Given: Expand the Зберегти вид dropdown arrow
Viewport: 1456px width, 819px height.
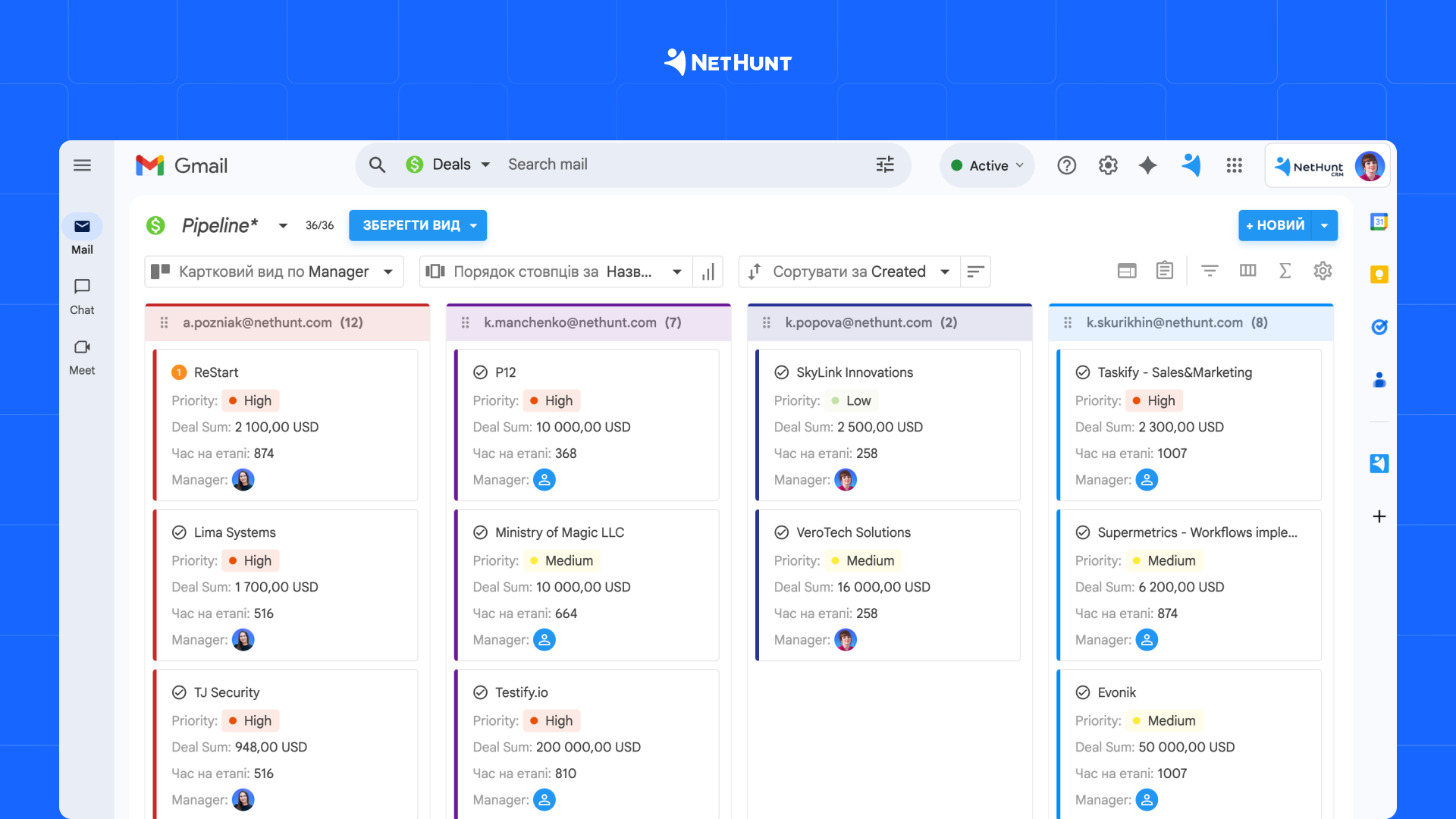Looking at the screenshot, I should click(473, 225).
